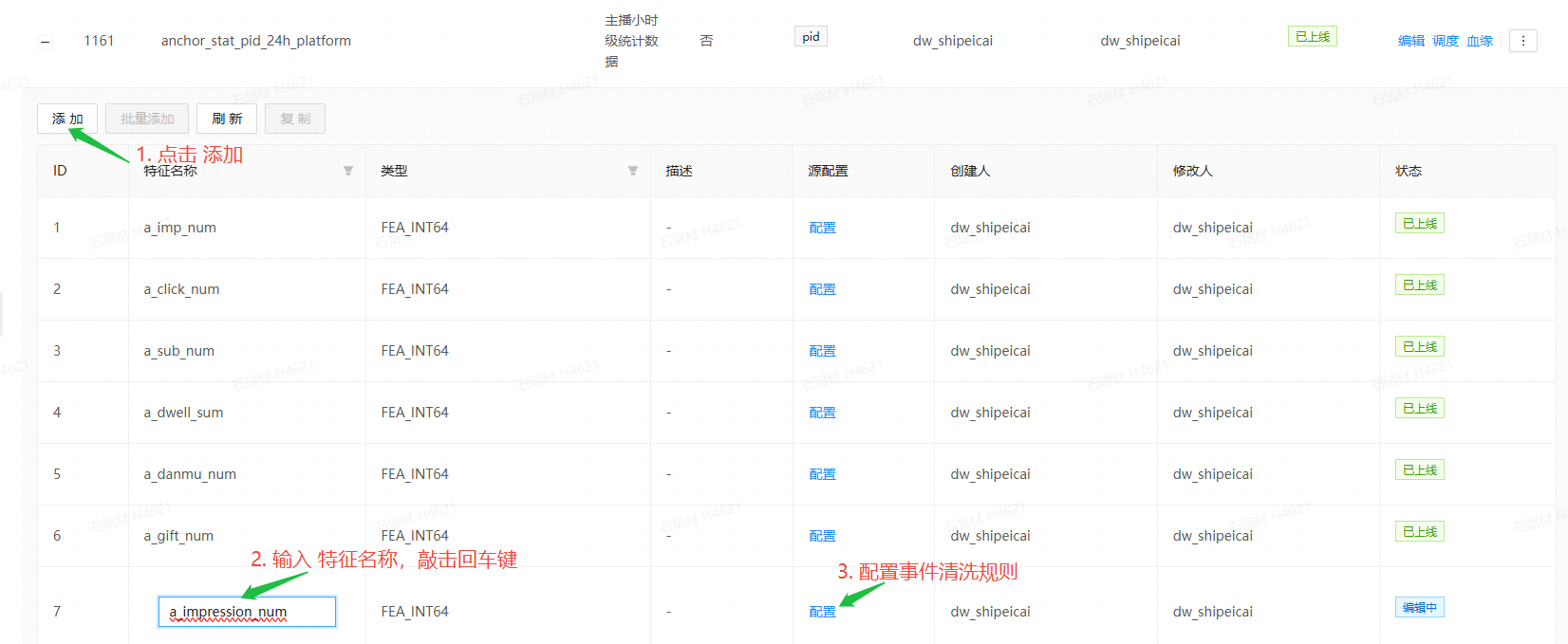The height and width of the screenshot is (644, 1568).
Task: Open 配置 for the a_click_num feature
Action: 822,289
